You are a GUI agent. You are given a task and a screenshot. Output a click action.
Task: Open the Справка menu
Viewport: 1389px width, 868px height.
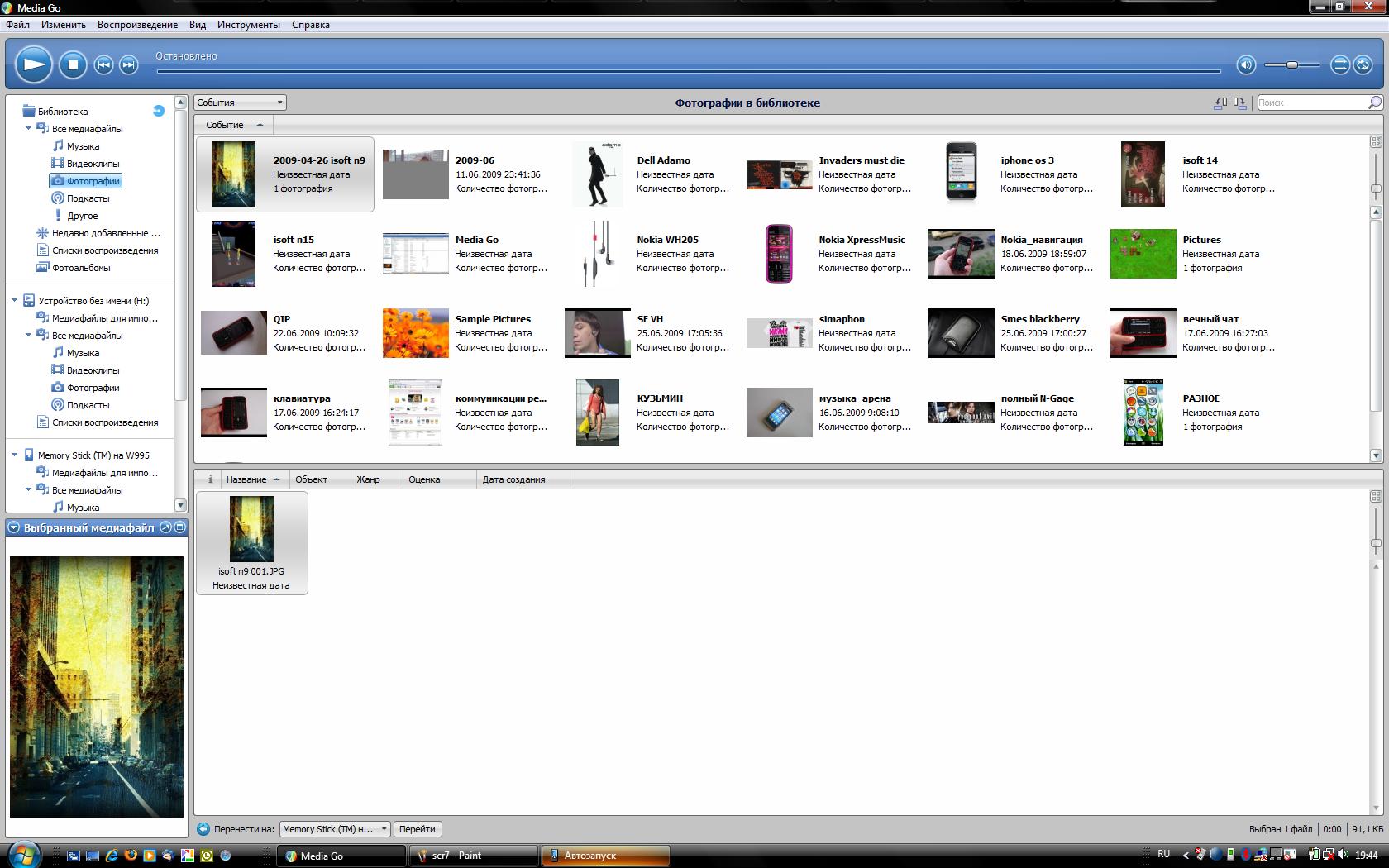[x=311, y=25]
